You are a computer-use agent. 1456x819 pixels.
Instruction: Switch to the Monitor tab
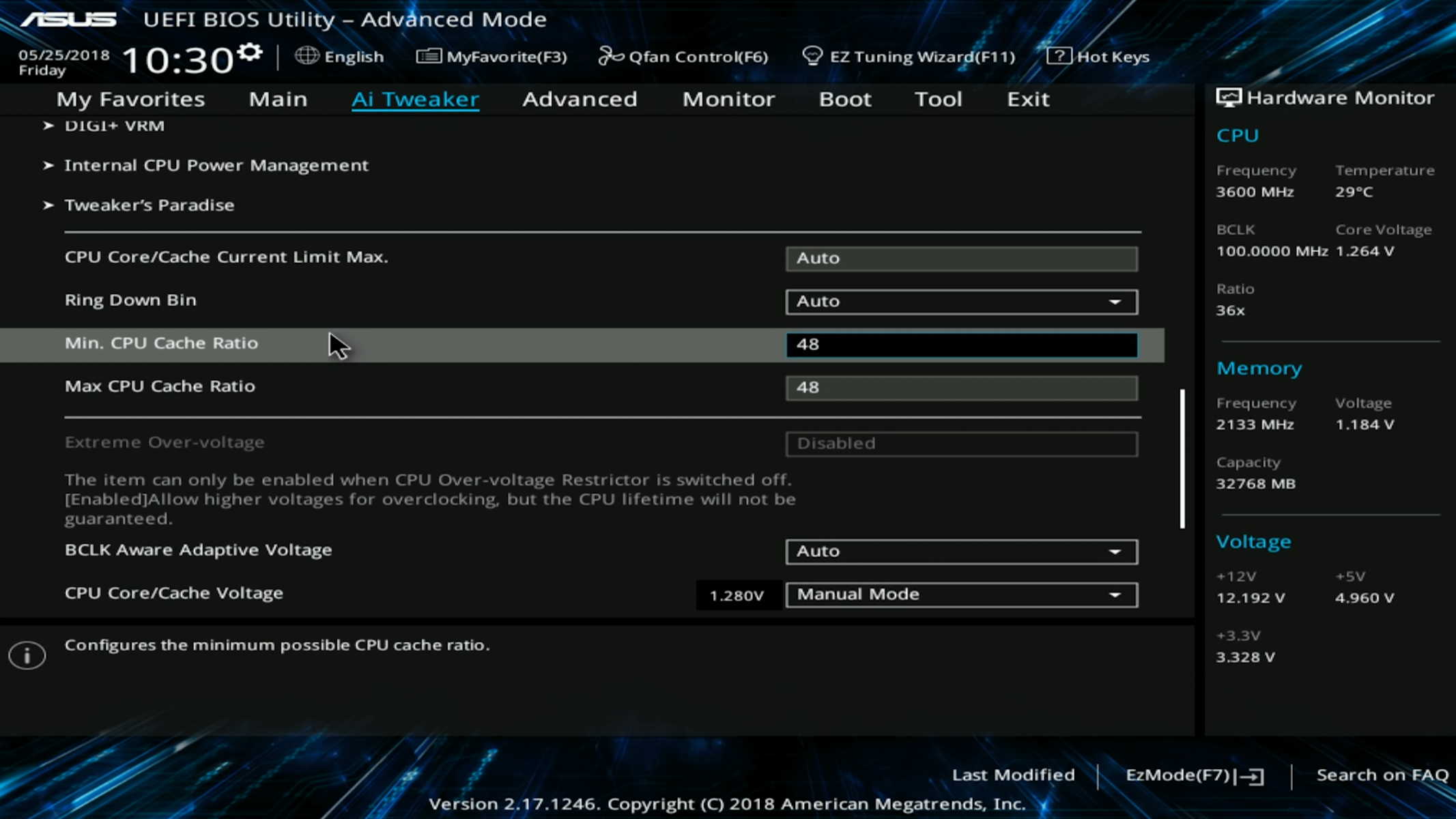[728, 100]
